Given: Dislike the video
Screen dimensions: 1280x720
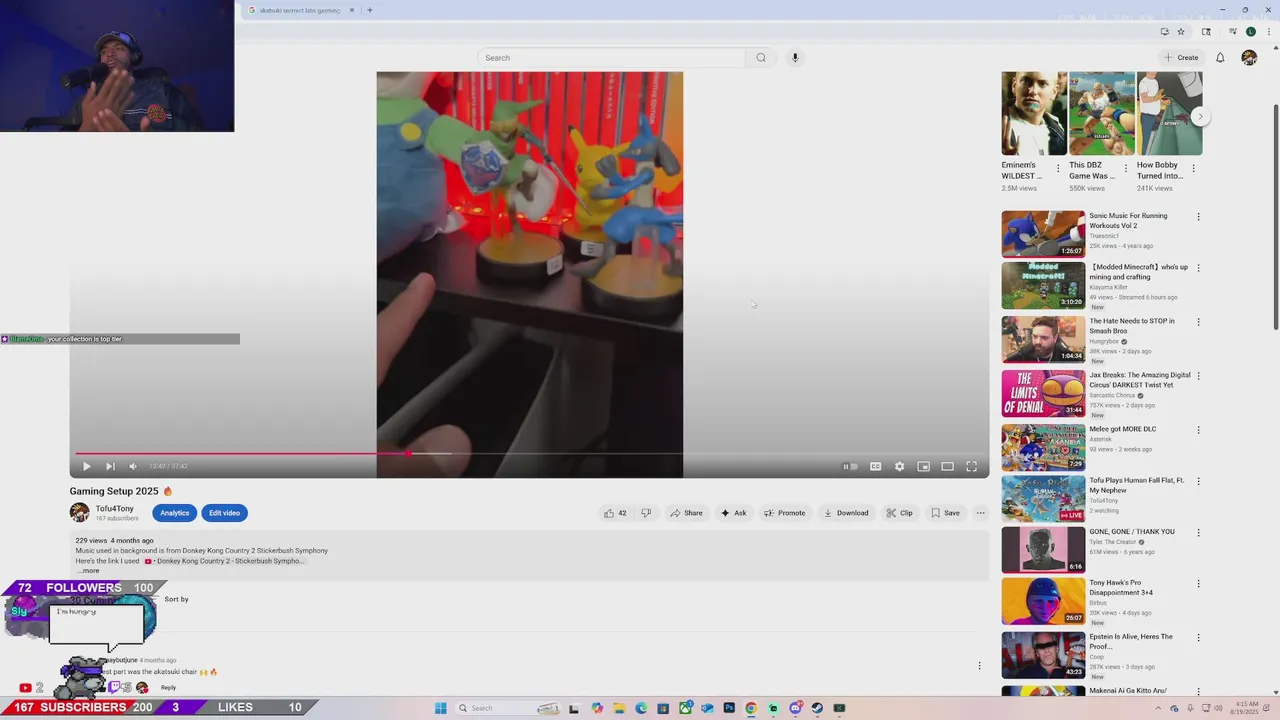Looking at the screenshot, I should point(646,513).
